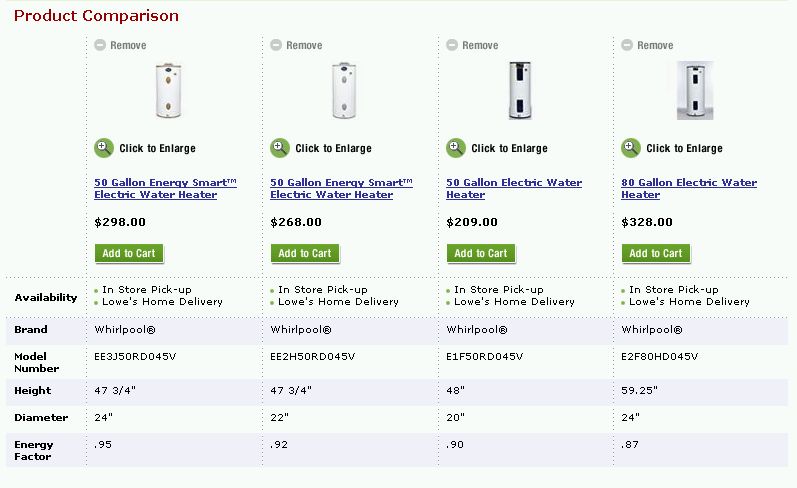Click the Remove icon above the $298.00 heater
The height and width of the screenshot is (488, 797).
point(100,45)
